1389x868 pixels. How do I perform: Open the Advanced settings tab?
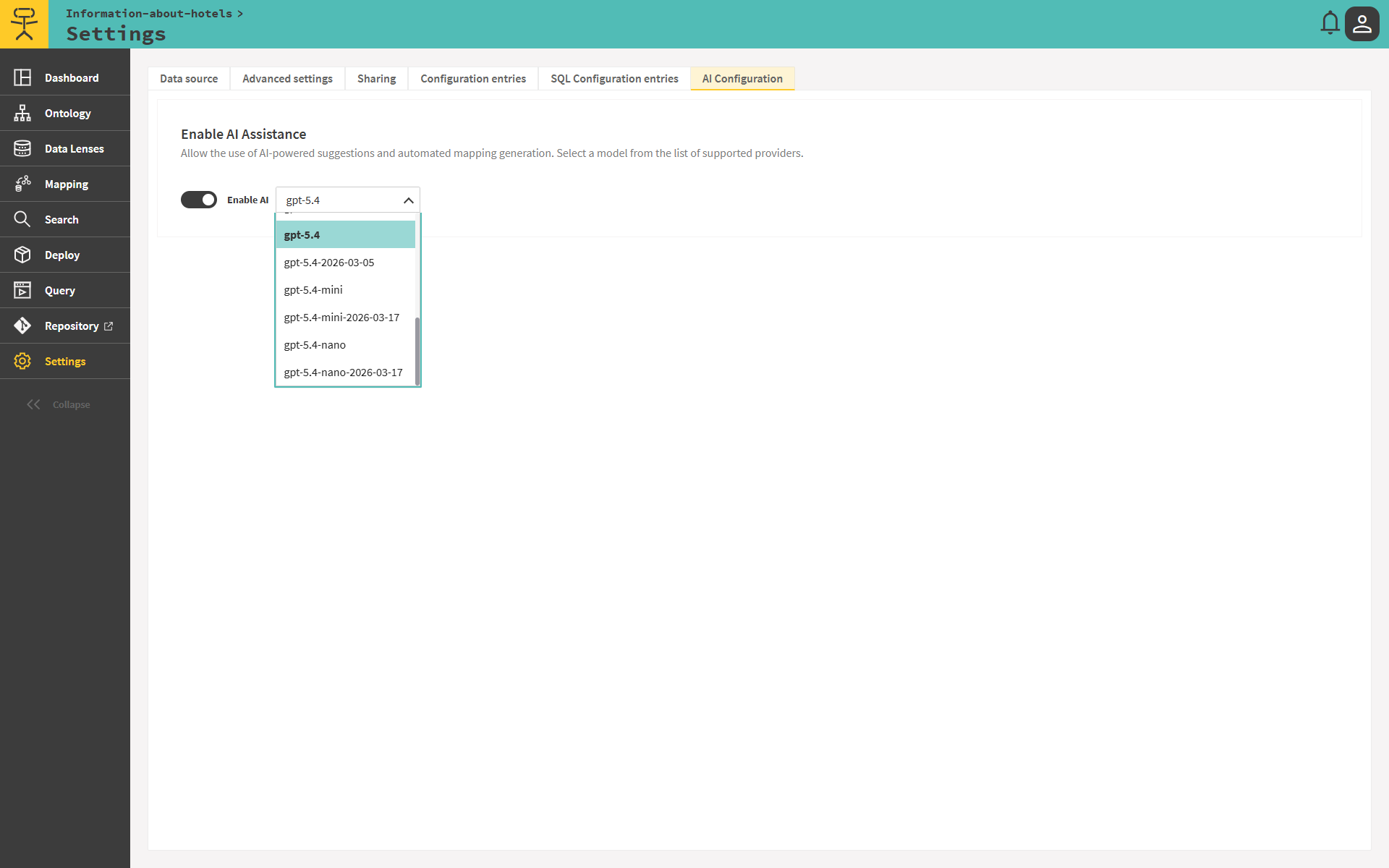click(x=287, y=78)
